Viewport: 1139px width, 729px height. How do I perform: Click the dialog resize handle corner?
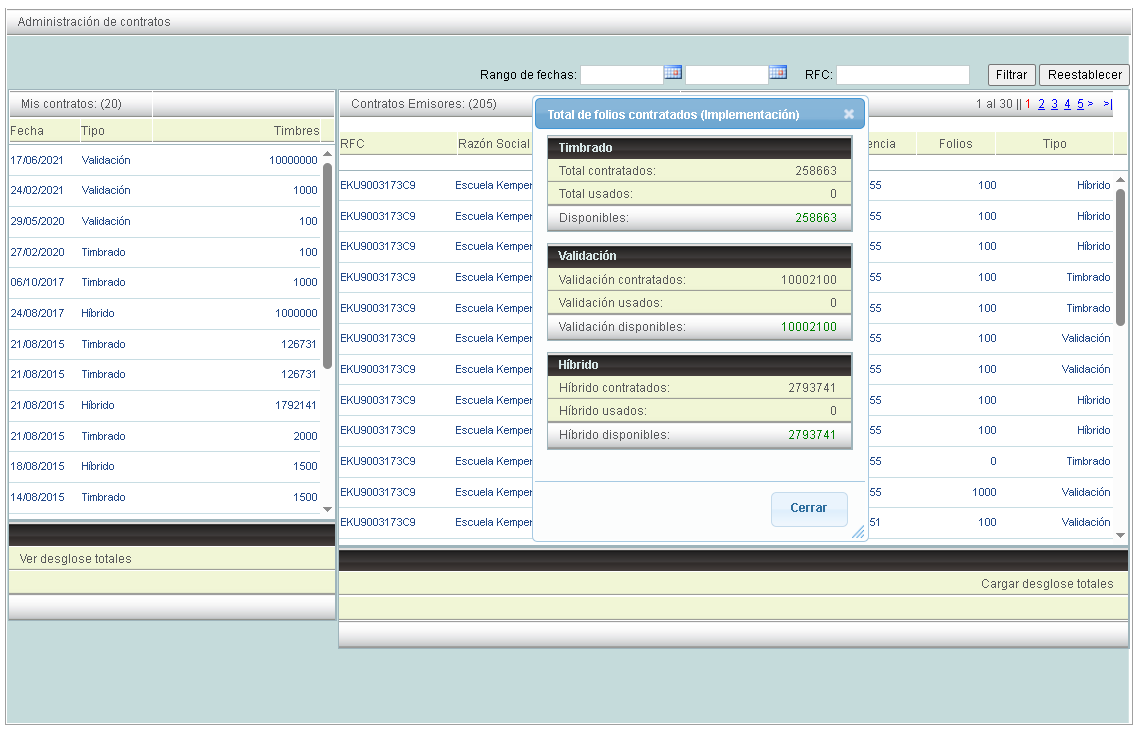(857, 533)
